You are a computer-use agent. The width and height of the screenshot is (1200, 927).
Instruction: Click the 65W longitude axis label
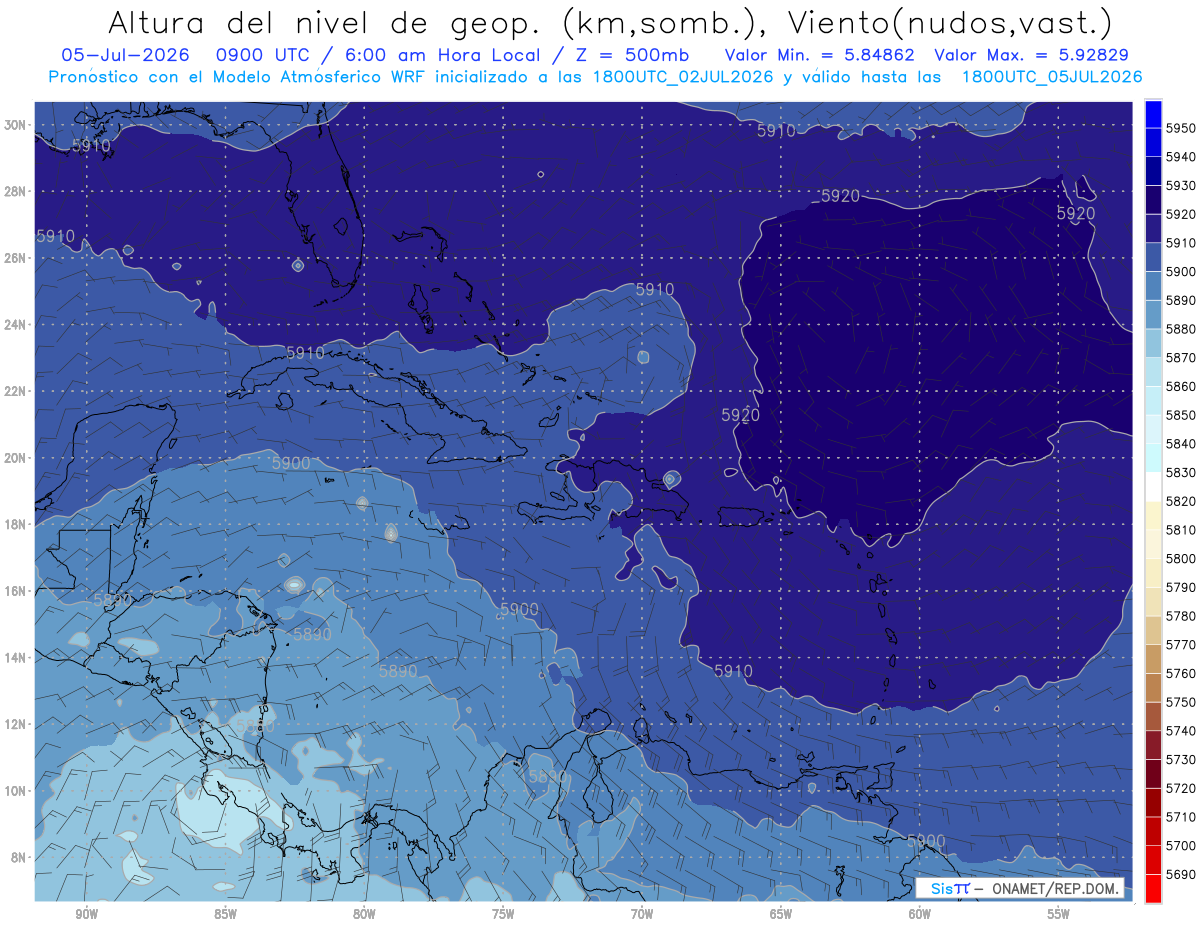point(781,915)
